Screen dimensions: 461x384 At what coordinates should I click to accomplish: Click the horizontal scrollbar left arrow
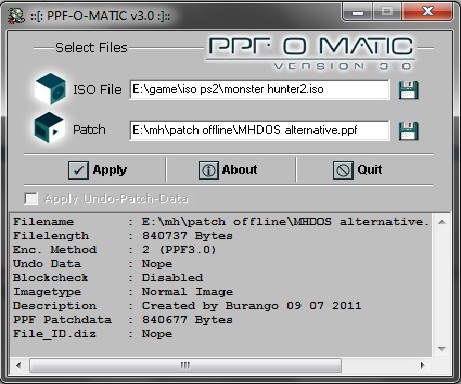(19, 365)
